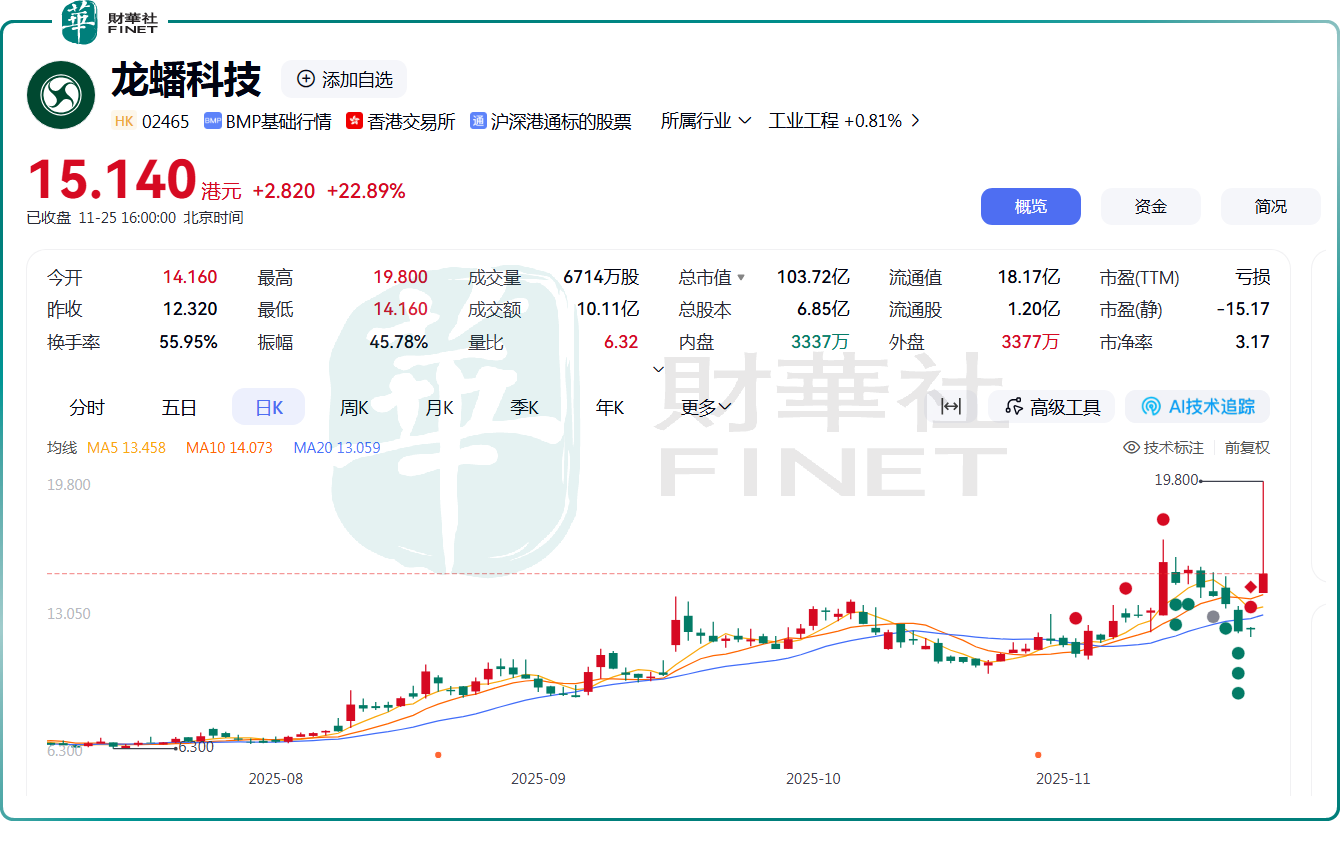Switch to the 简况 tab

click(1270, 207)
